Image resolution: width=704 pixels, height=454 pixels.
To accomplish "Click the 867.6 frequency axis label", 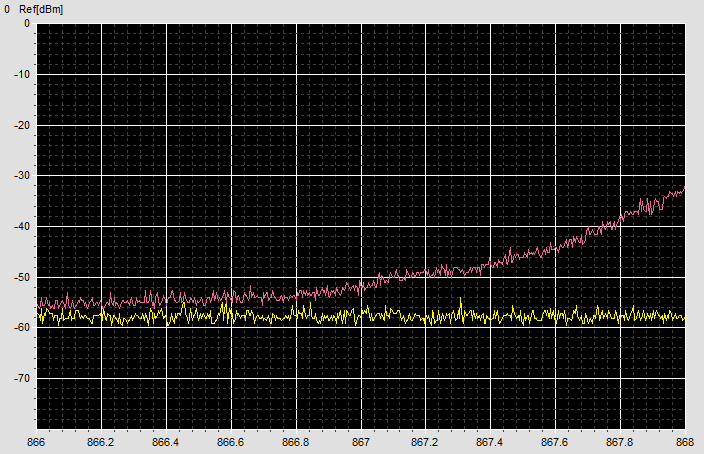I will point(555,442).
